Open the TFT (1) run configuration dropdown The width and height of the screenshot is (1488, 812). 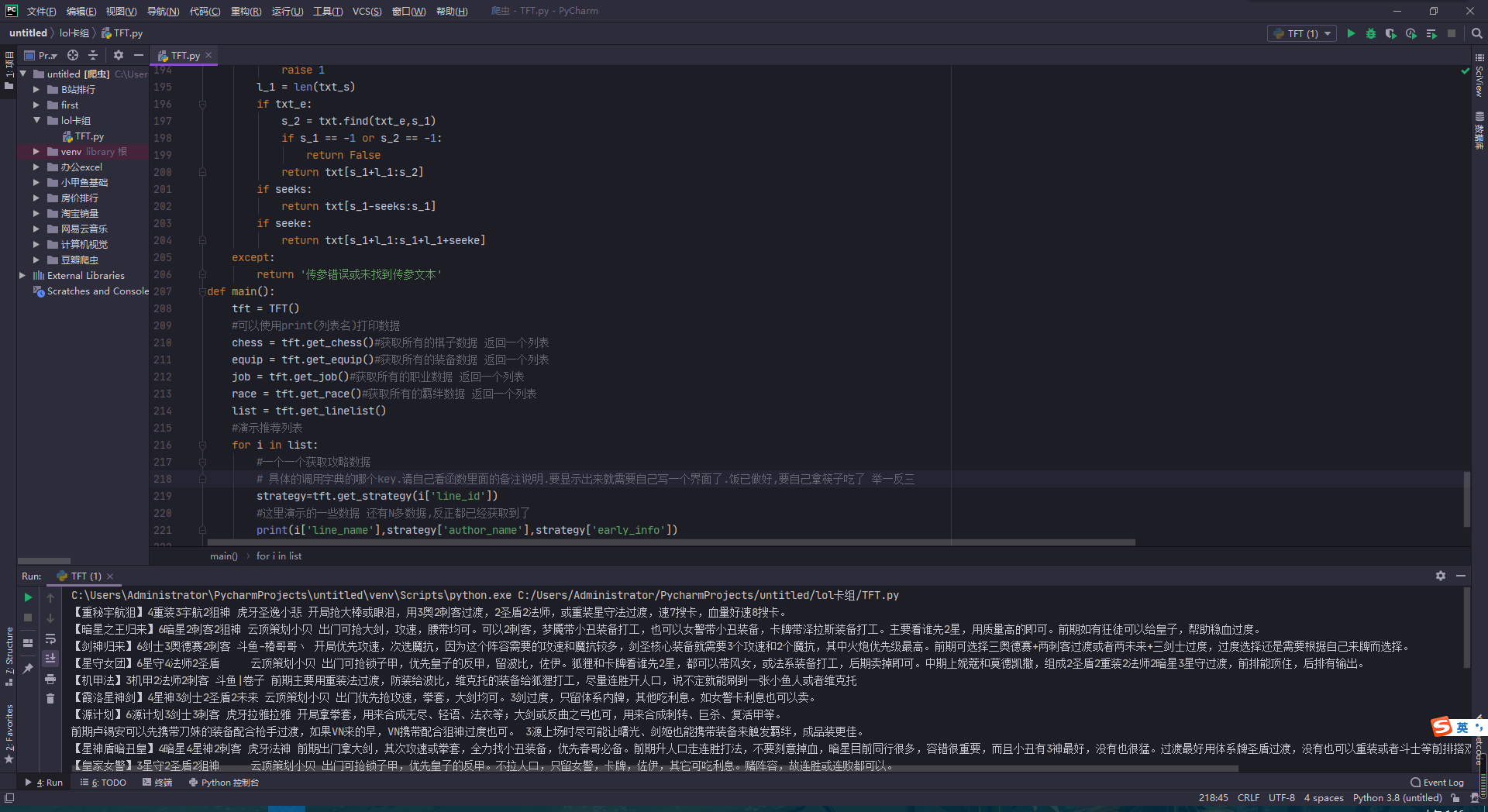pyautogui.click(x=1302, y=33)
